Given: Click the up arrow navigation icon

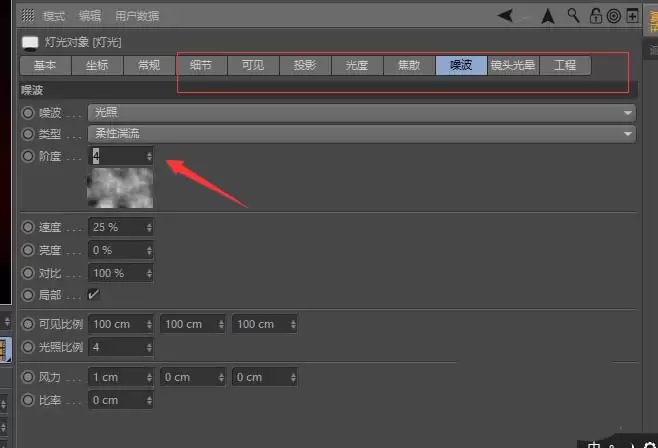Looking at the screenshot, I should [x=547, y=16].
